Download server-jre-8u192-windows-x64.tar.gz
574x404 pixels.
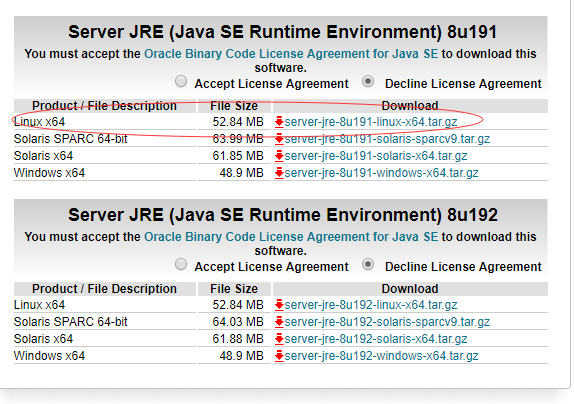tap(381, 356)
